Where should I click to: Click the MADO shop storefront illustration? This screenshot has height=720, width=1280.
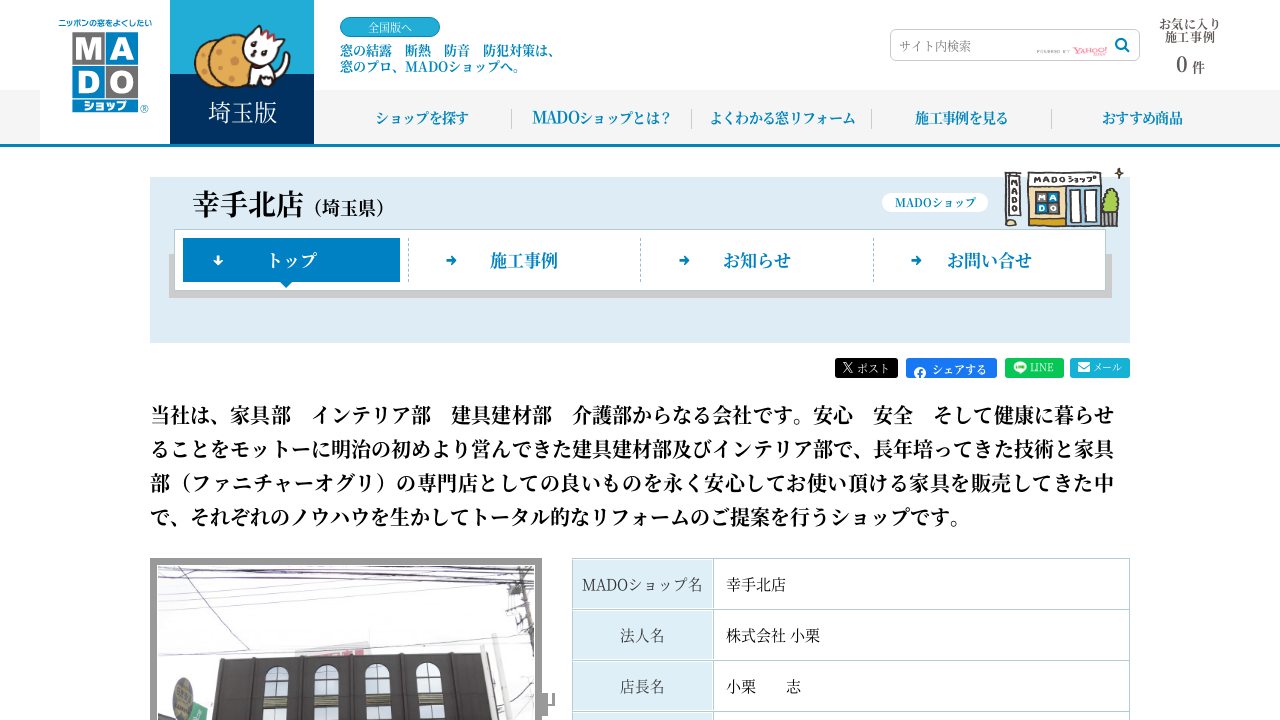tap(1062, 198)
